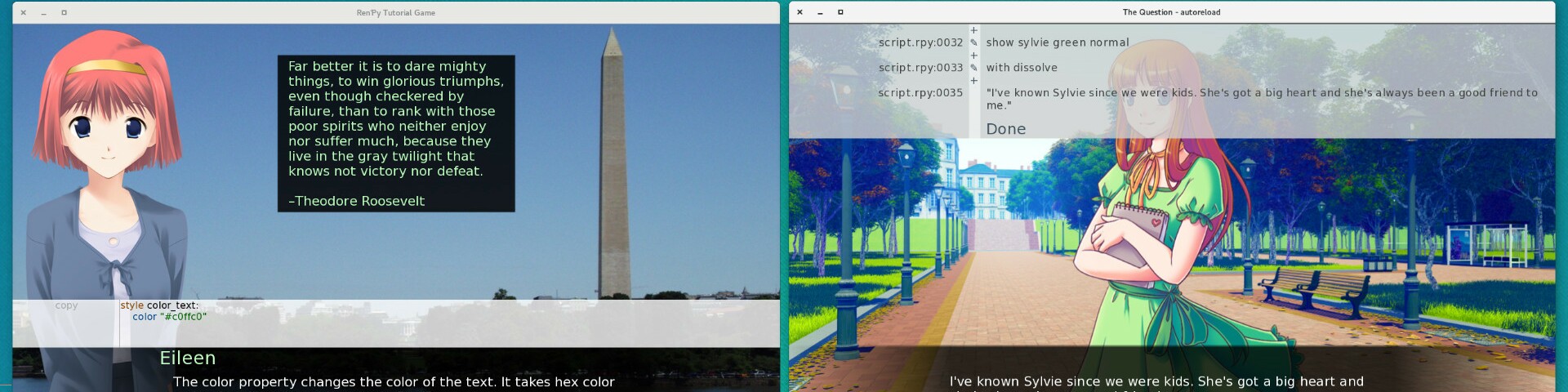Click the Theodore Roosevelt quote box

point(396,133)
